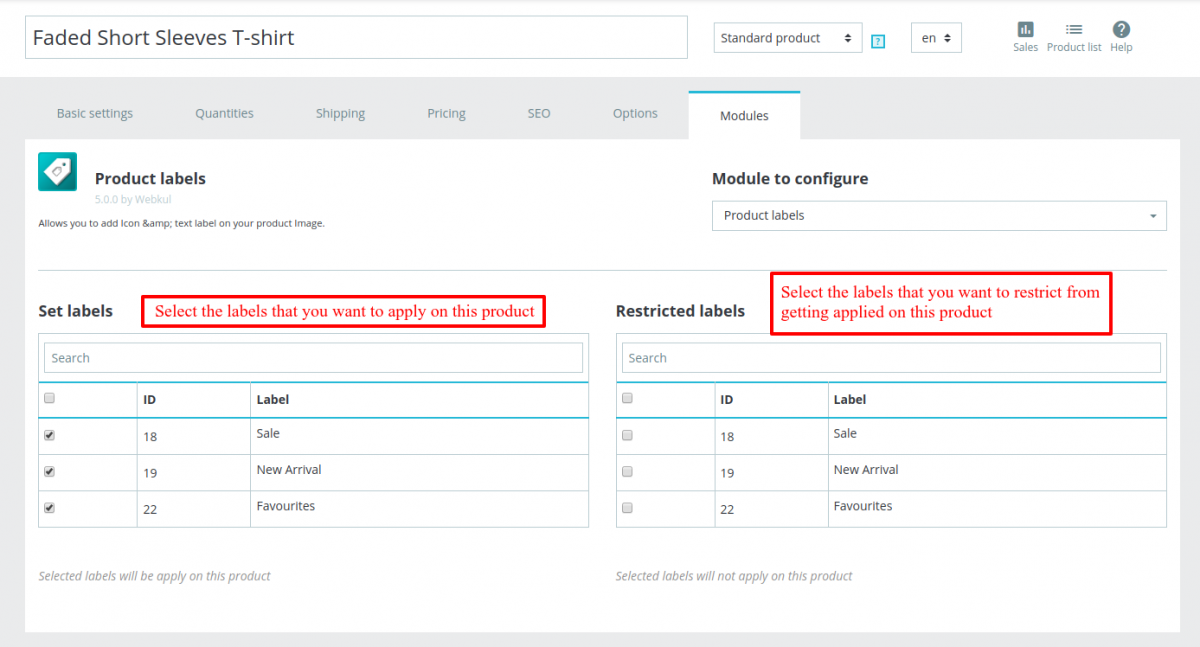The width and height of the screenshot is (1200, 647).
Task: Toggle select-all checkbox in Set labels header
Action: click(x=50, y=398)
